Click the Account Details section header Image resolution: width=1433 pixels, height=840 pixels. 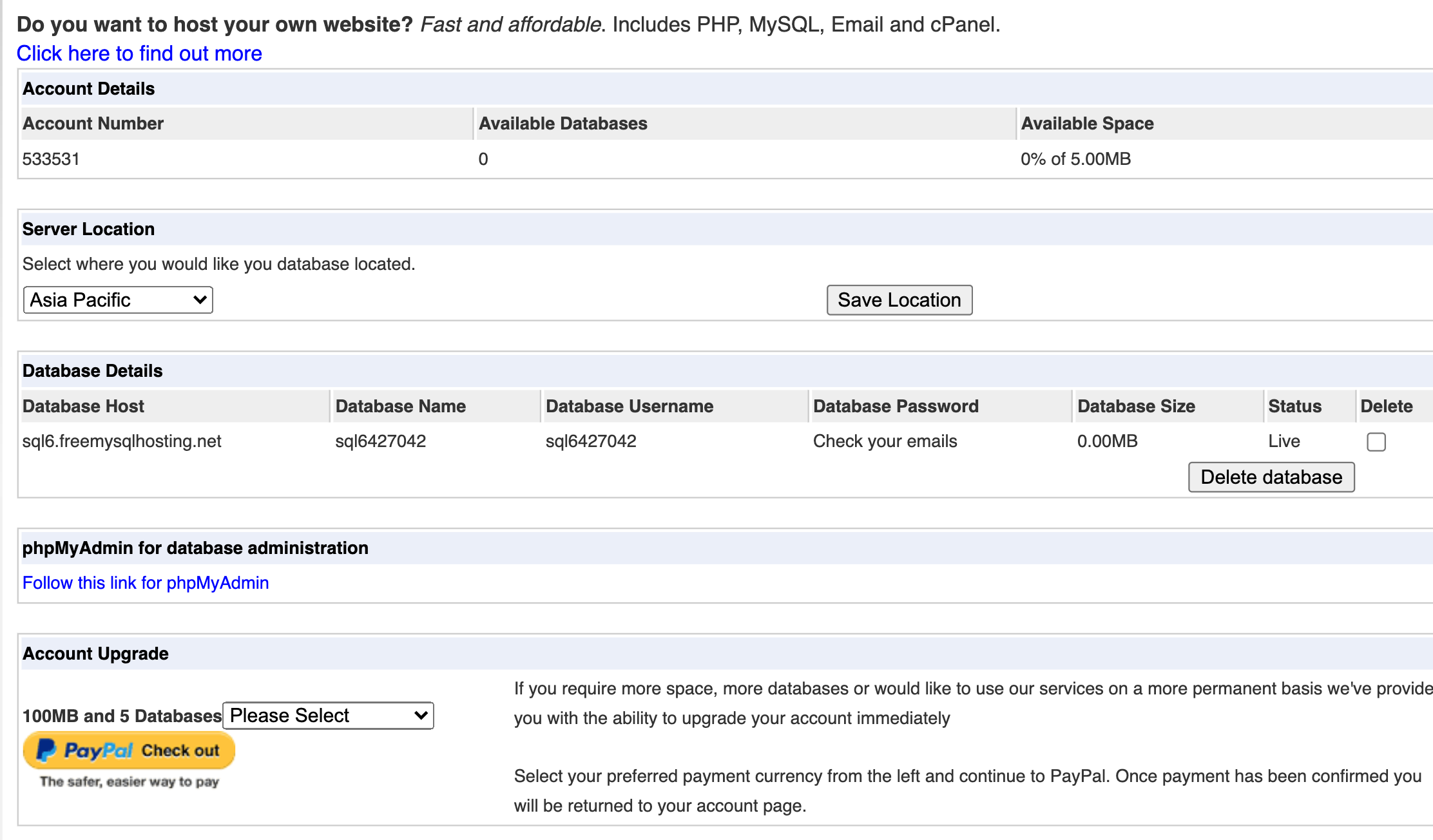tap(89, 89)
